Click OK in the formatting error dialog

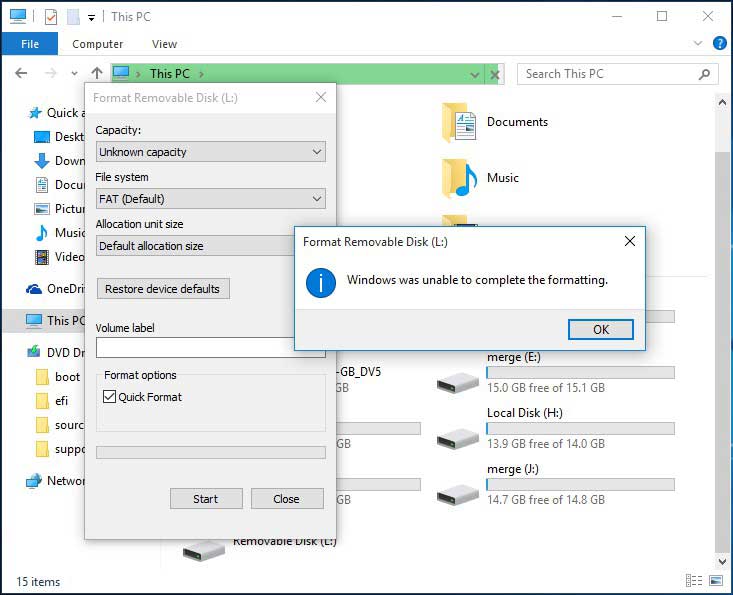click(x=601, y=330)
